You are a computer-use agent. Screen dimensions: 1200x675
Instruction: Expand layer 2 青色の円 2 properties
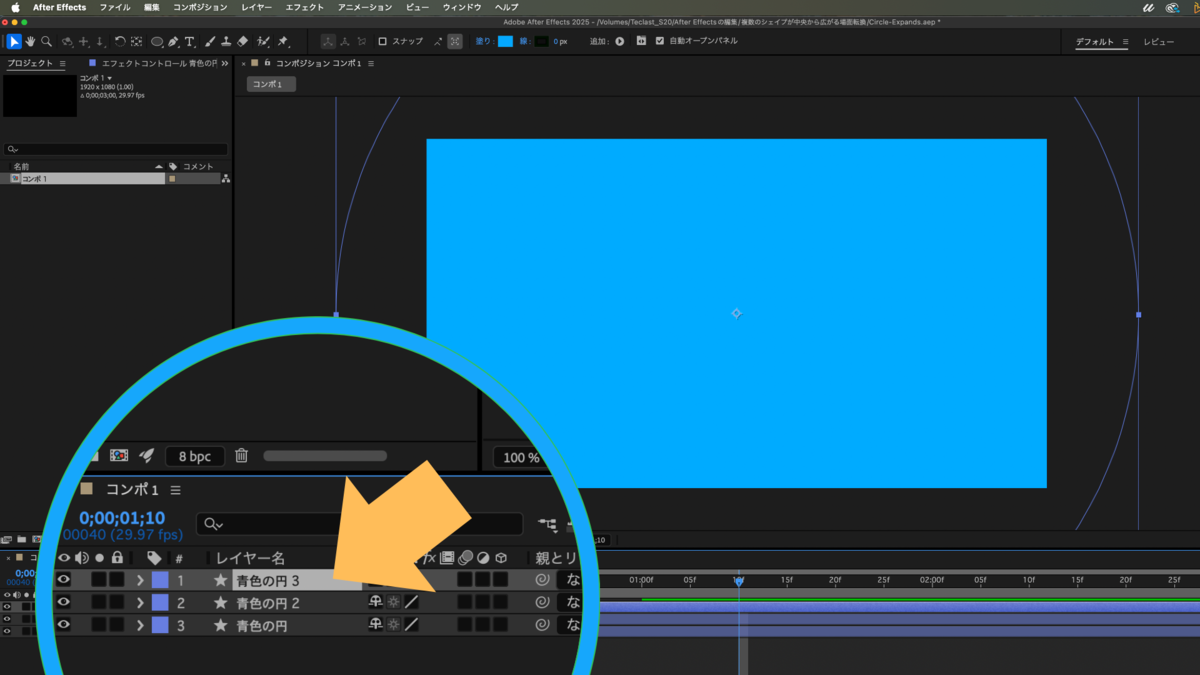(140, 603)
